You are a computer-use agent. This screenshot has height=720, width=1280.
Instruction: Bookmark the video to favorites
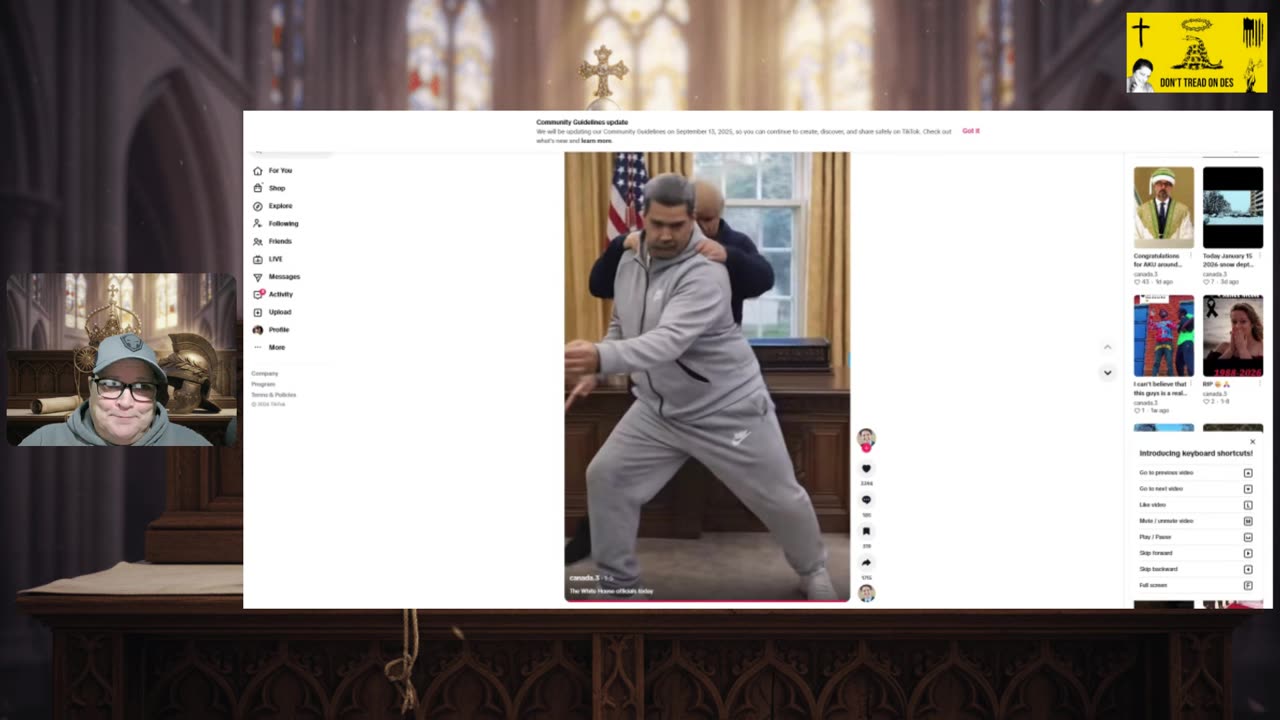click(x=866, y=531)
